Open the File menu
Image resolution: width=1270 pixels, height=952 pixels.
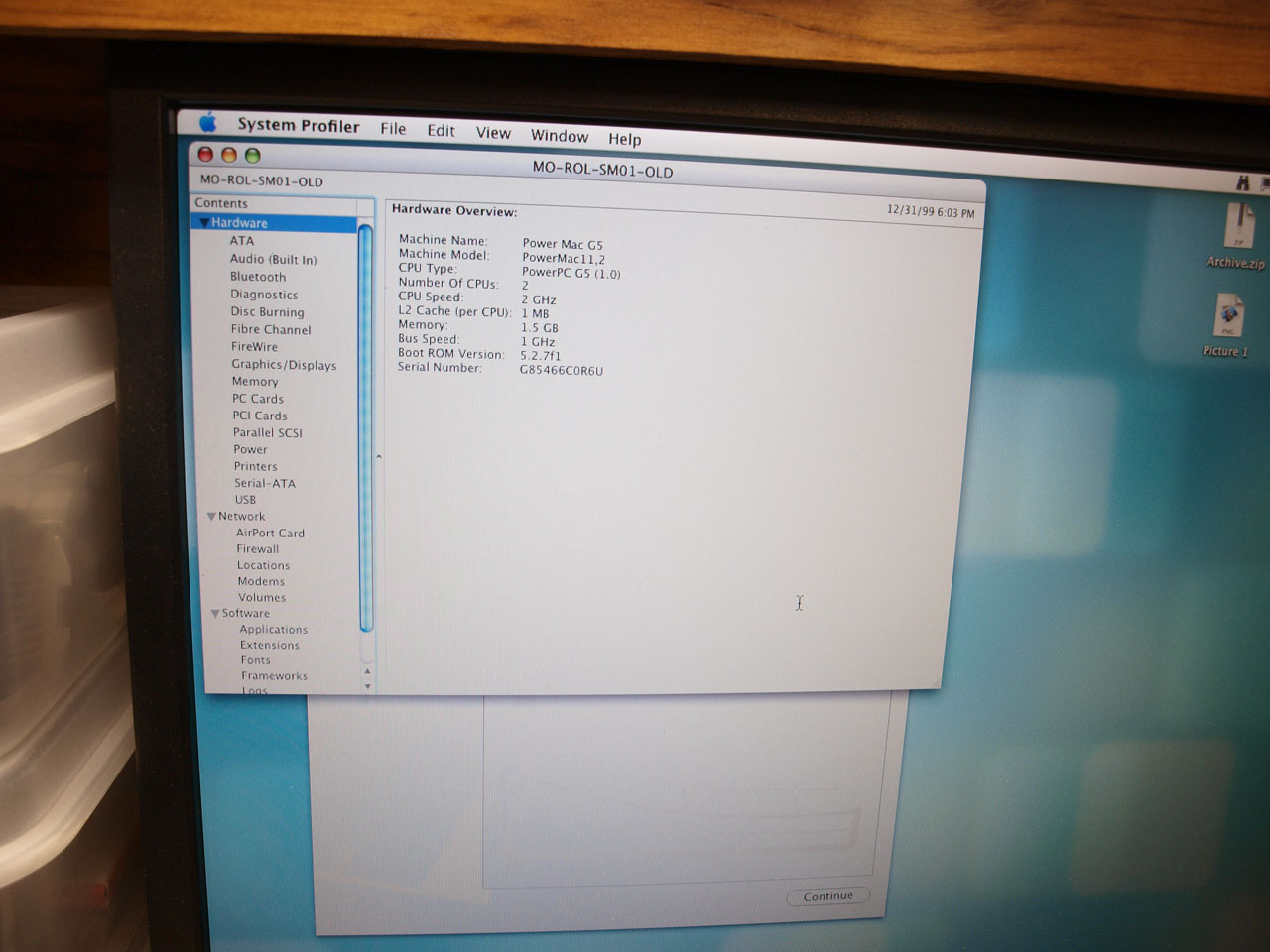(x=393, y=129)
